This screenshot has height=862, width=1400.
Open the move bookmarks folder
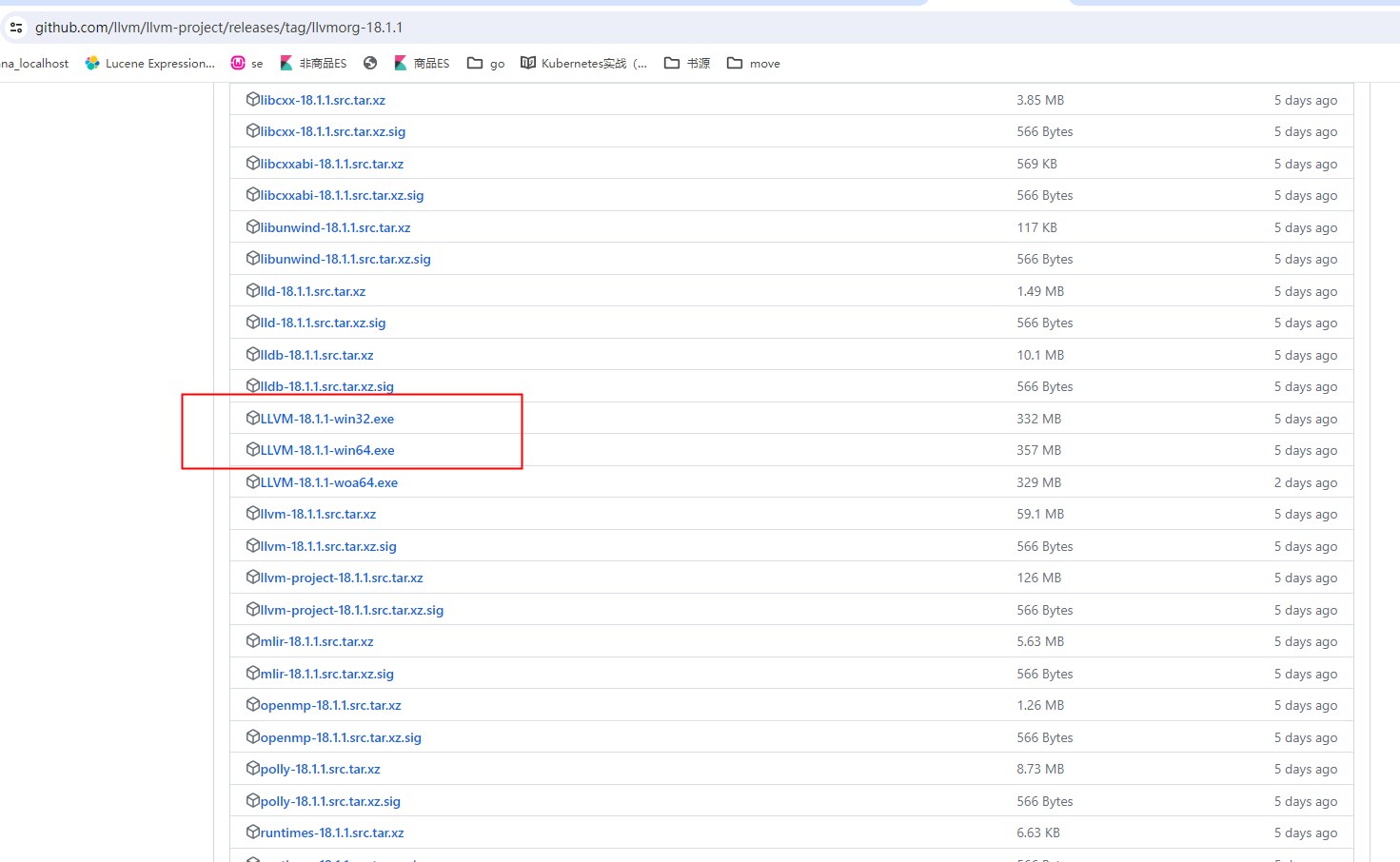pos(754,63)
